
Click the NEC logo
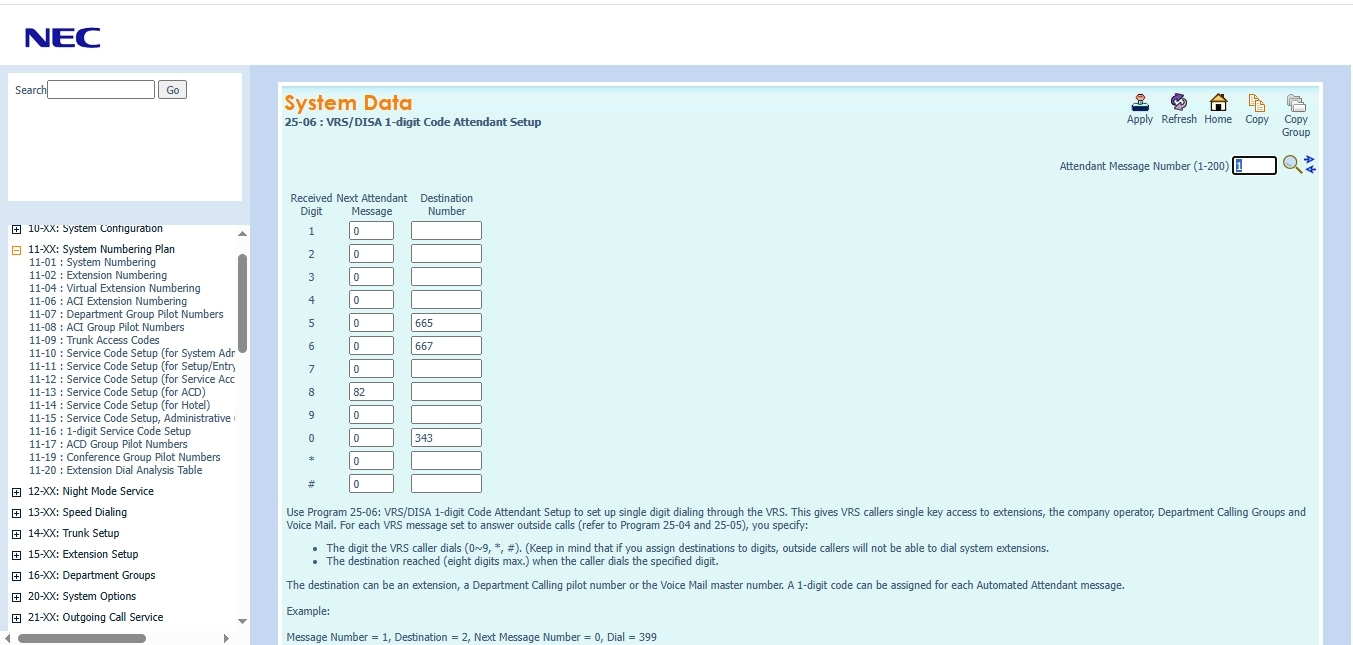point(62,38)
